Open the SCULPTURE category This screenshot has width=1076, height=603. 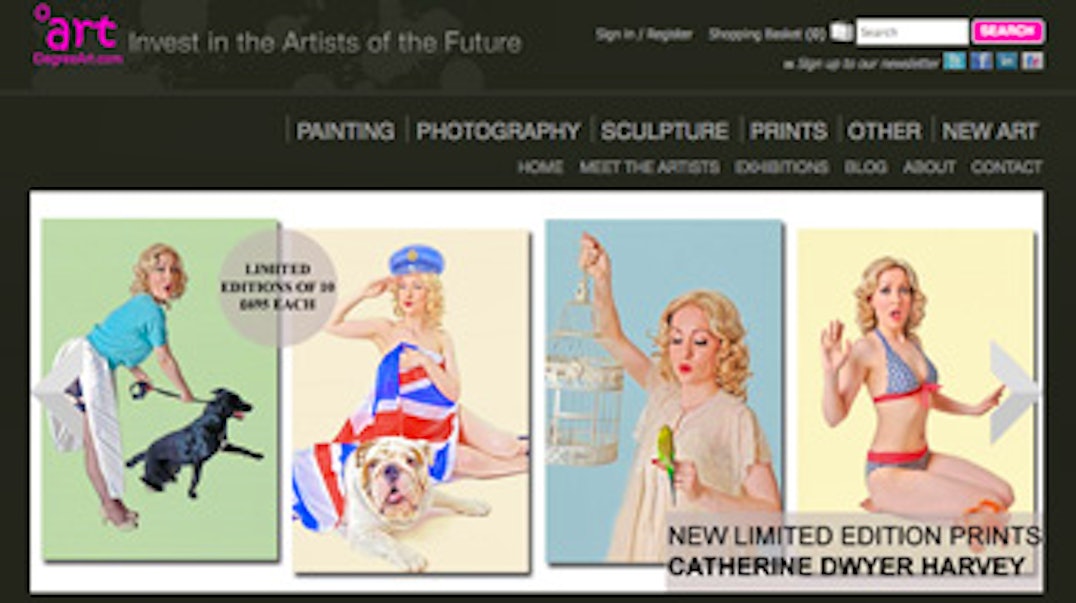(664, 131)
